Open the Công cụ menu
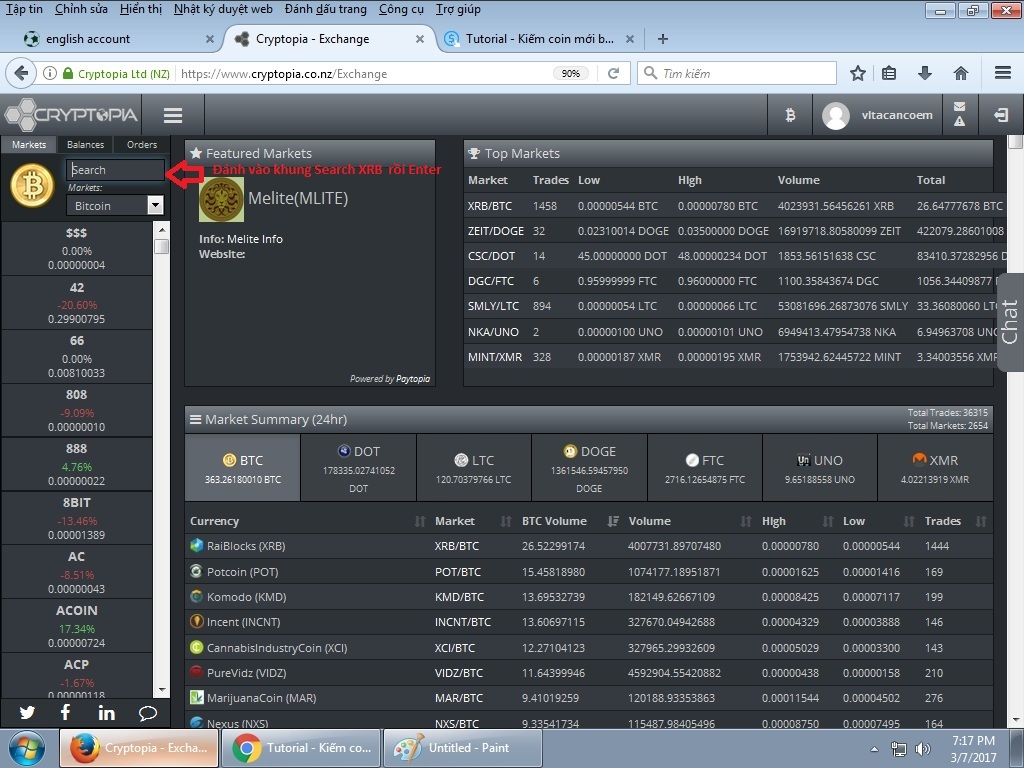The width and height of the screenshot is (1024, 768). 401,9
